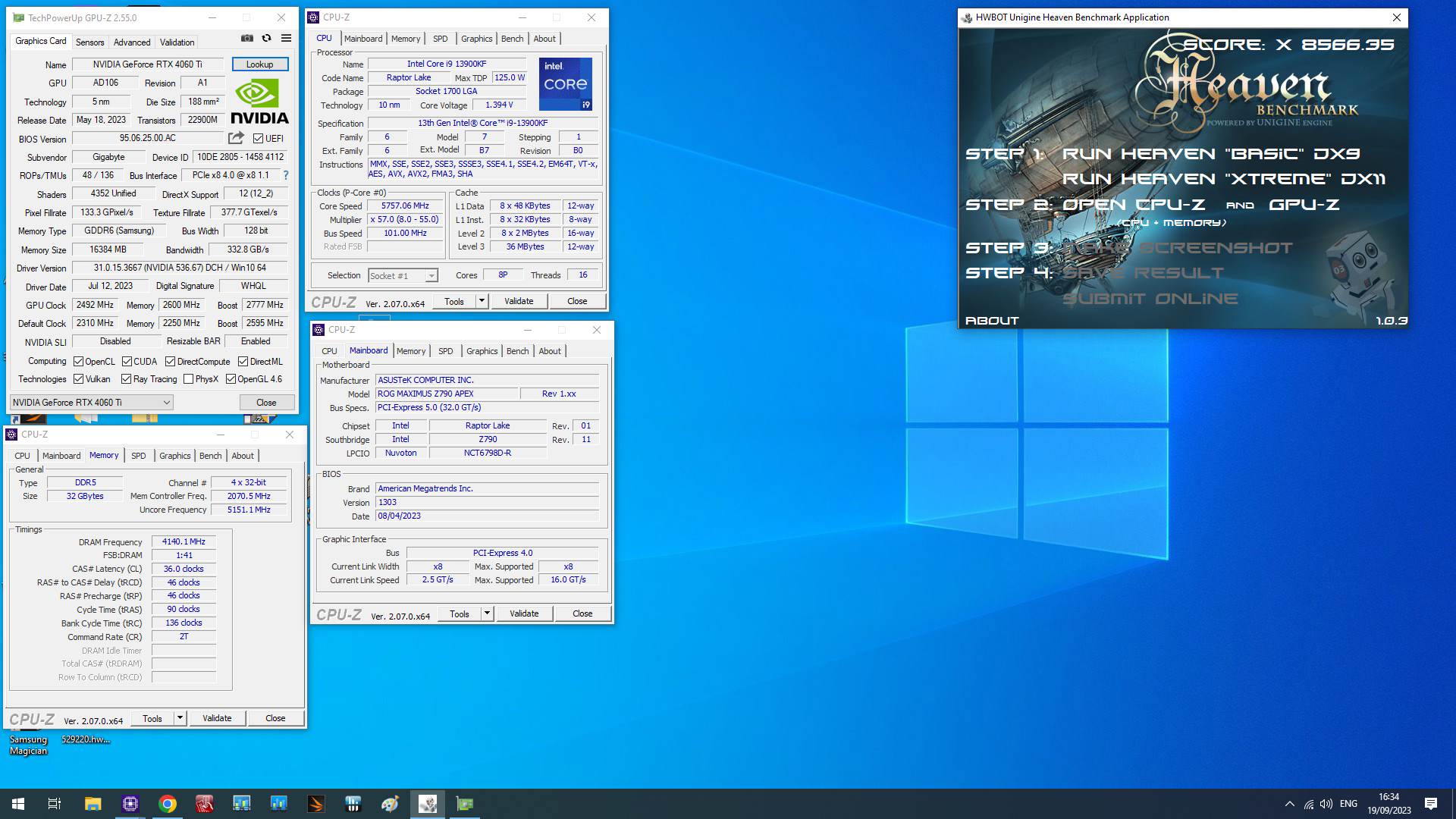Click Run Heaven "Xtreme" DX11
The width and height of the screenshot is (1456, 819).
tap(1223, 179)
